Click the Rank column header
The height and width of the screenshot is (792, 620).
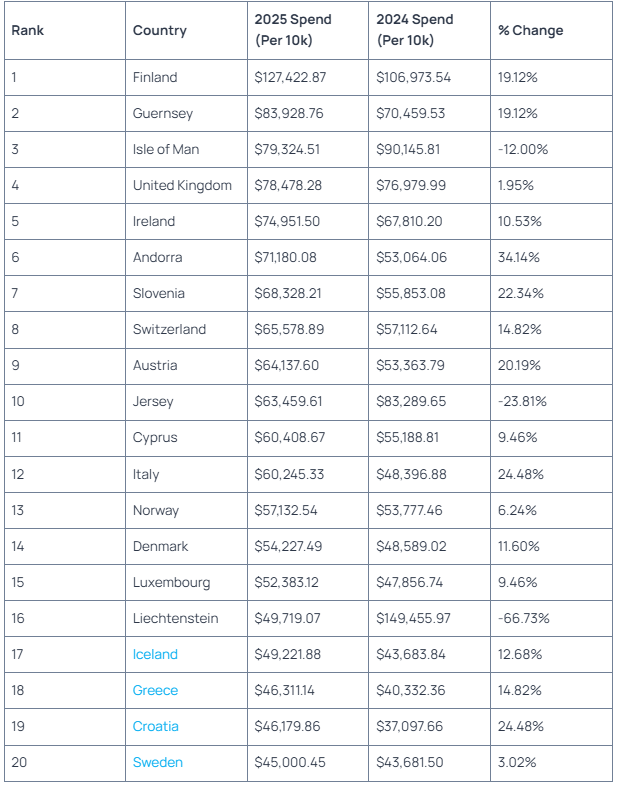pos(28,30)
